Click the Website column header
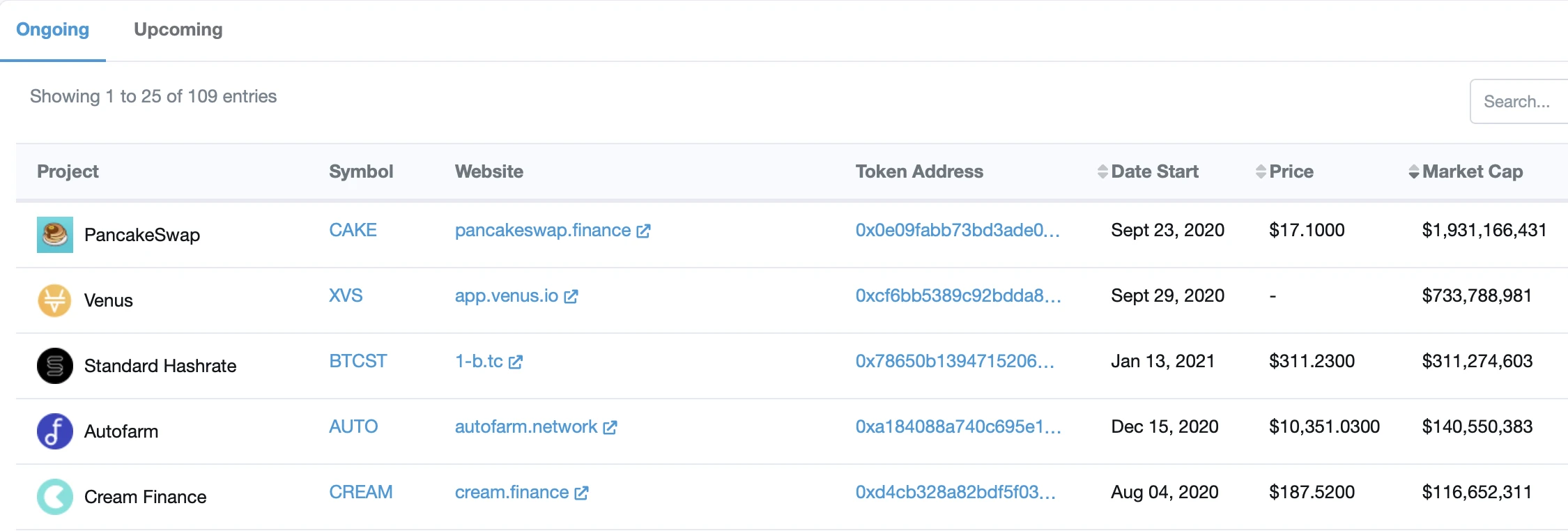Image resolution: width=1568 pixels, height=531 pixels. tap(489, 171)
